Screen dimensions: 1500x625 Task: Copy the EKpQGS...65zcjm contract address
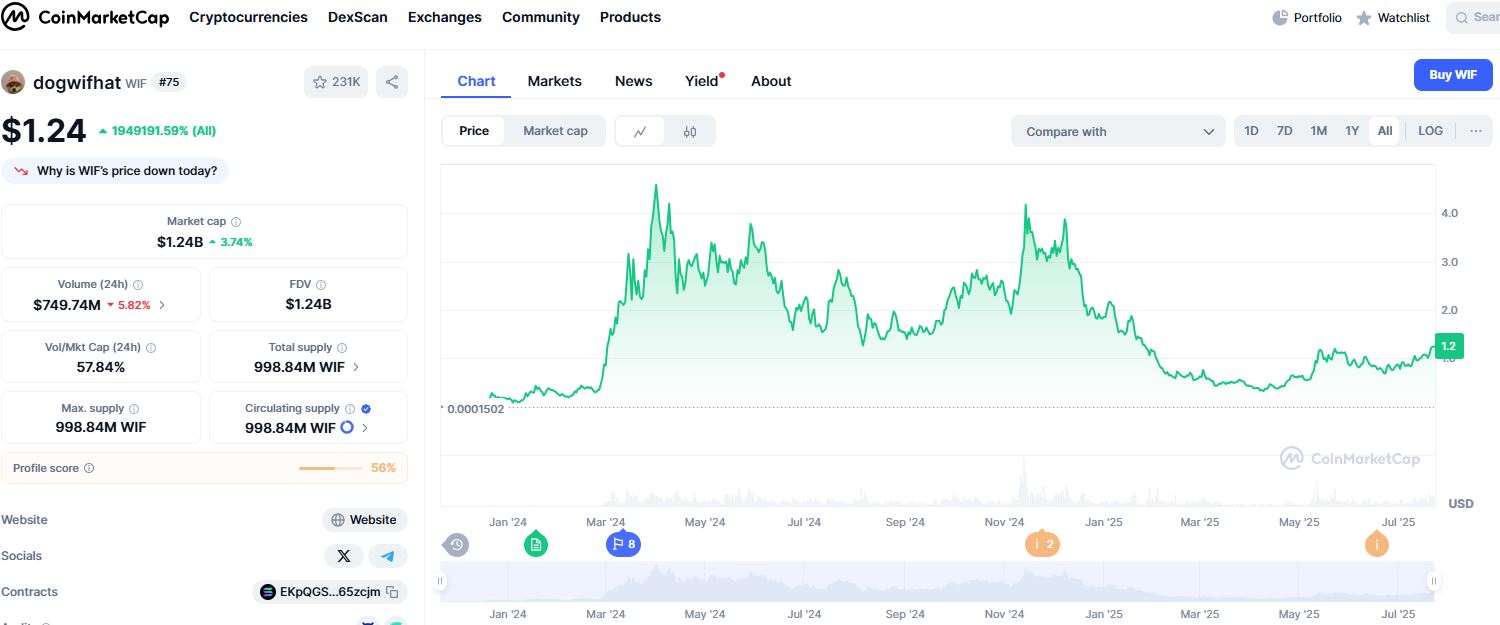(x=392, y=592)
